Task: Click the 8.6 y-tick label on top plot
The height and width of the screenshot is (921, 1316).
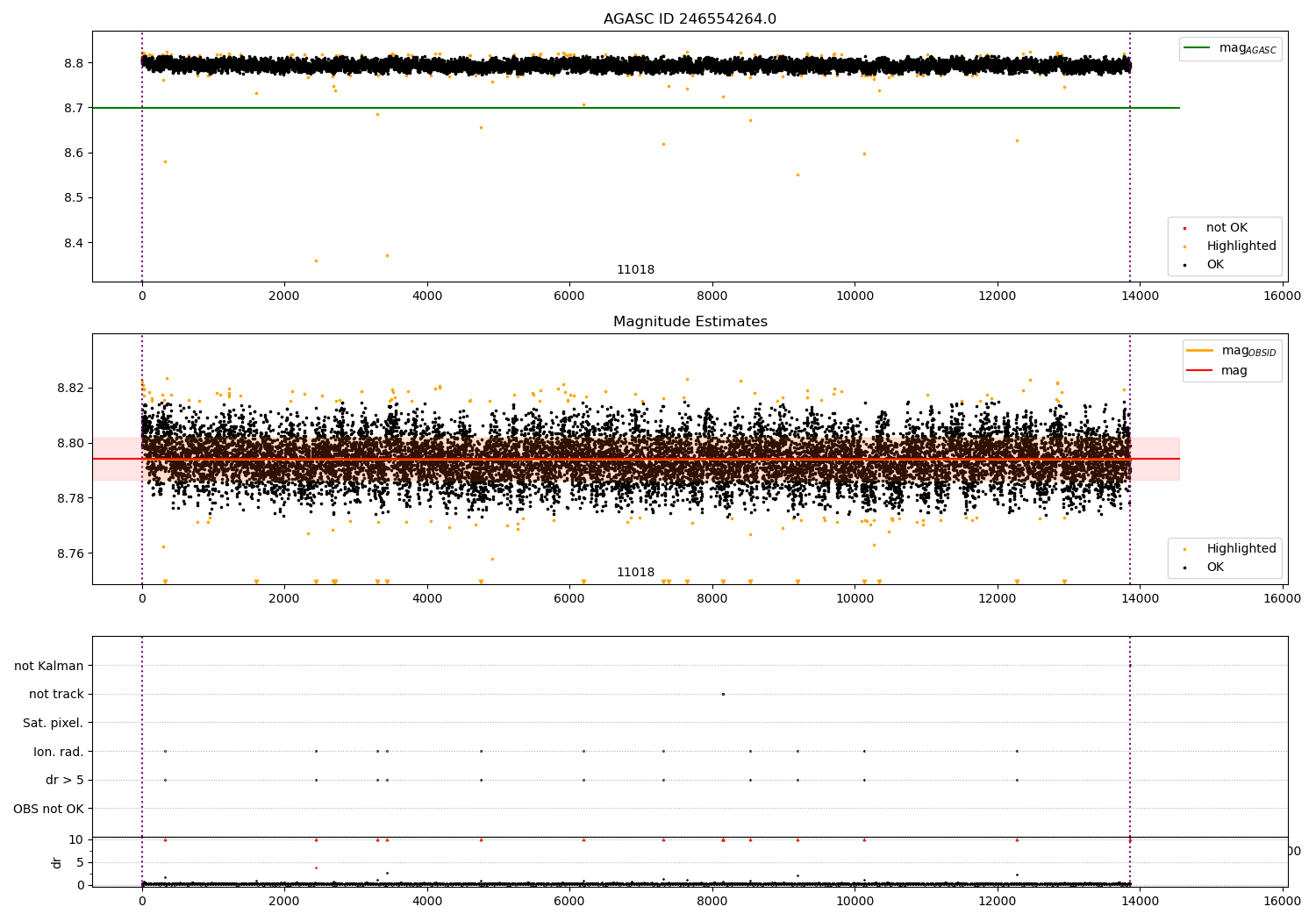Action: point(72,153)
